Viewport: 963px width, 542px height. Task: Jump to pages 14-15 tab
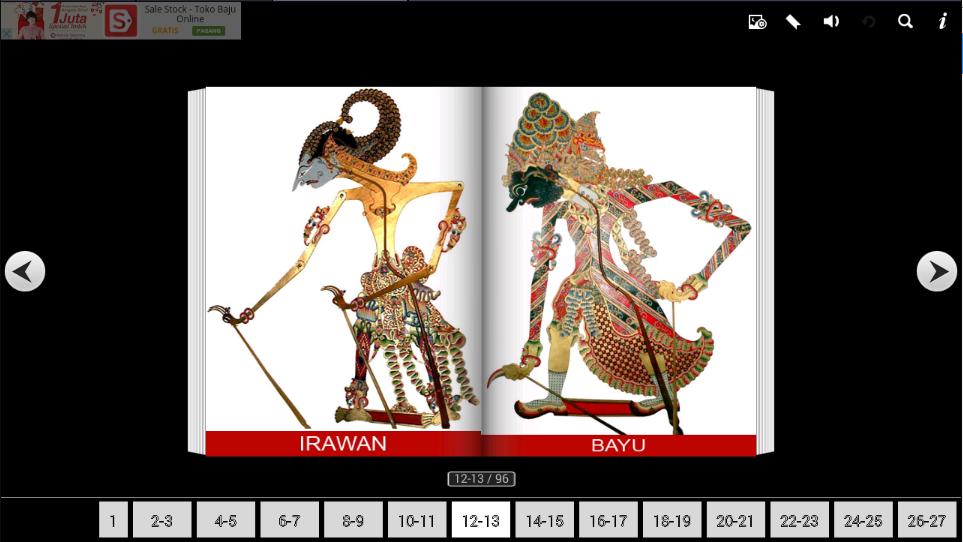545,521
